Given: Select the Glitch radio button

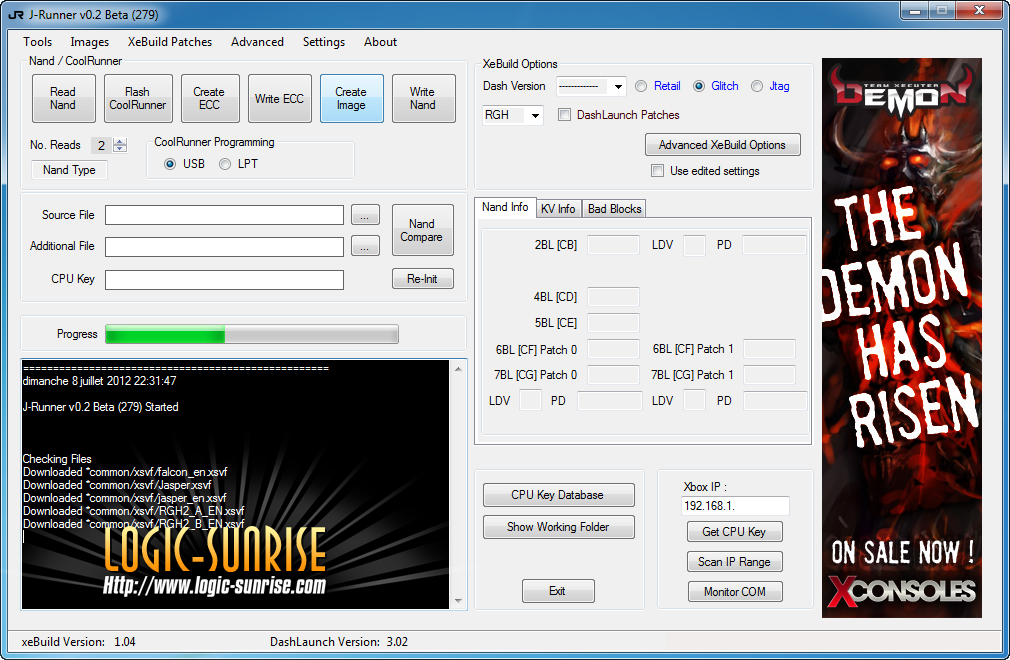Looking at the screenshot, I should tap(699, 86).
